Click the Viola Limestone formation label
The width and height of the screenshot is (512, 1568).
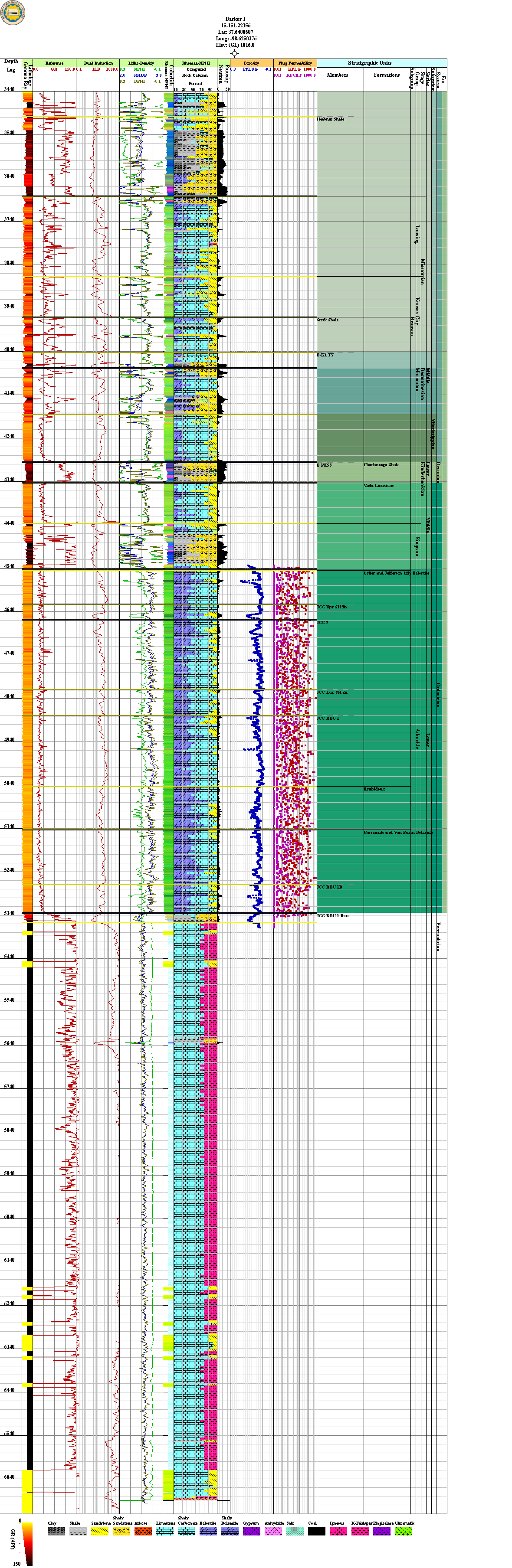pyautogui.click(x=379, y=486)
